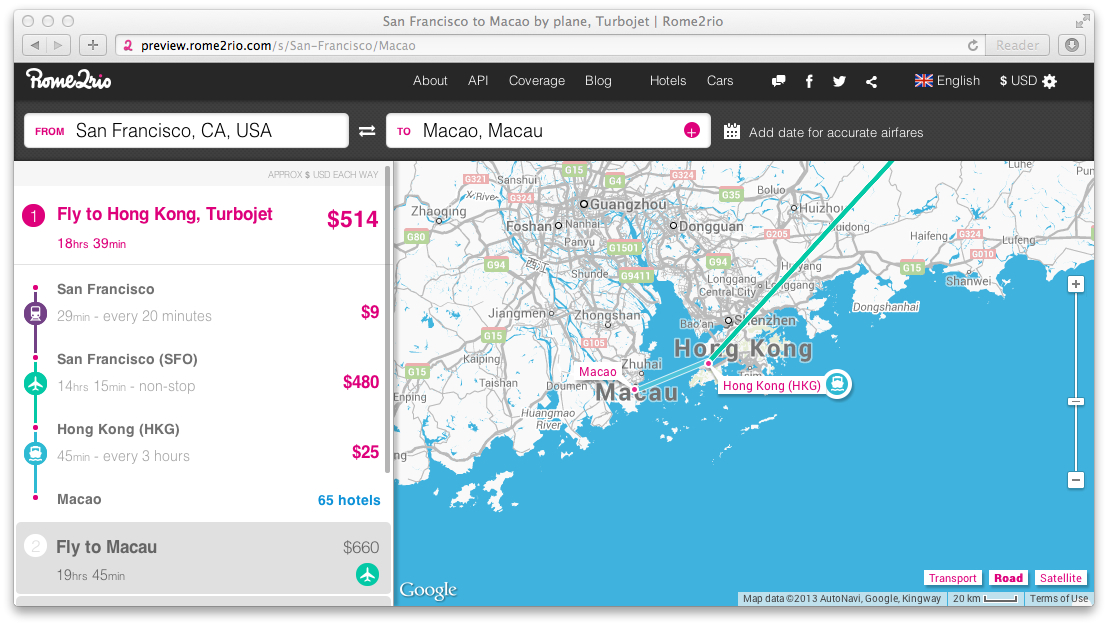This screenshot has width=1108, height=626.
Task: Go forward with browser forward arrow
Action: (59, 45)
